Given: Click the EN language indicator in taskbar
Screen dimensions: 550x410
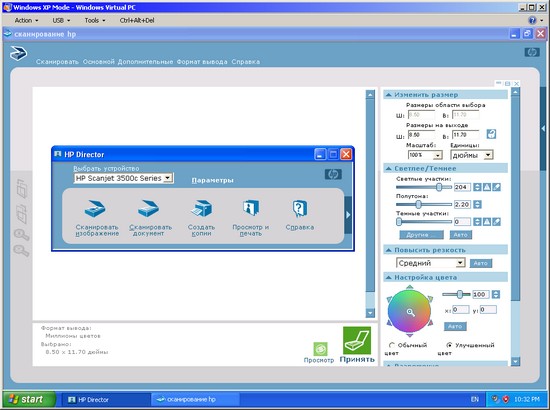Looking at the screenshot, I should (474, 399).
